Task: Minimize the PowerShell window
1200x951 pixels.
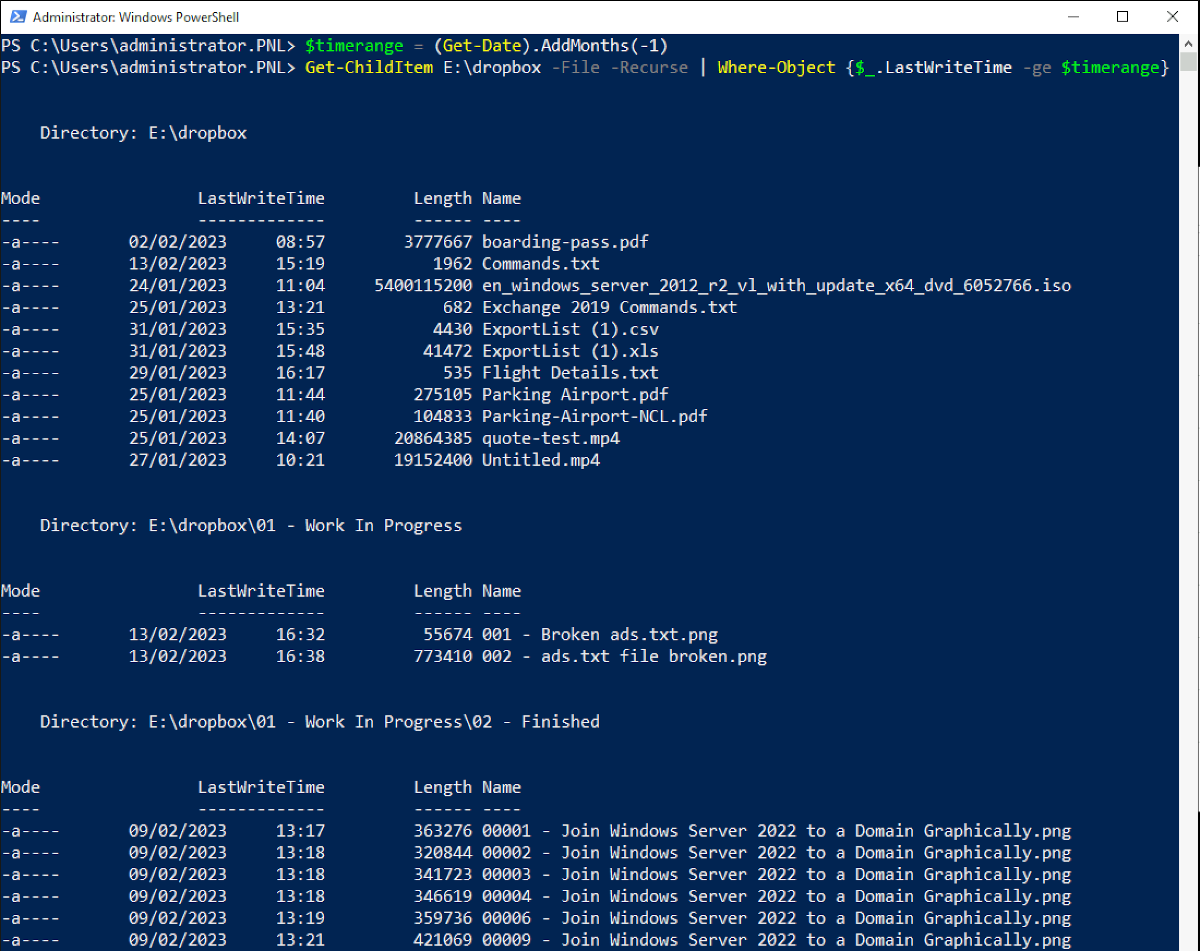Action: click(x=1075, y=16)
